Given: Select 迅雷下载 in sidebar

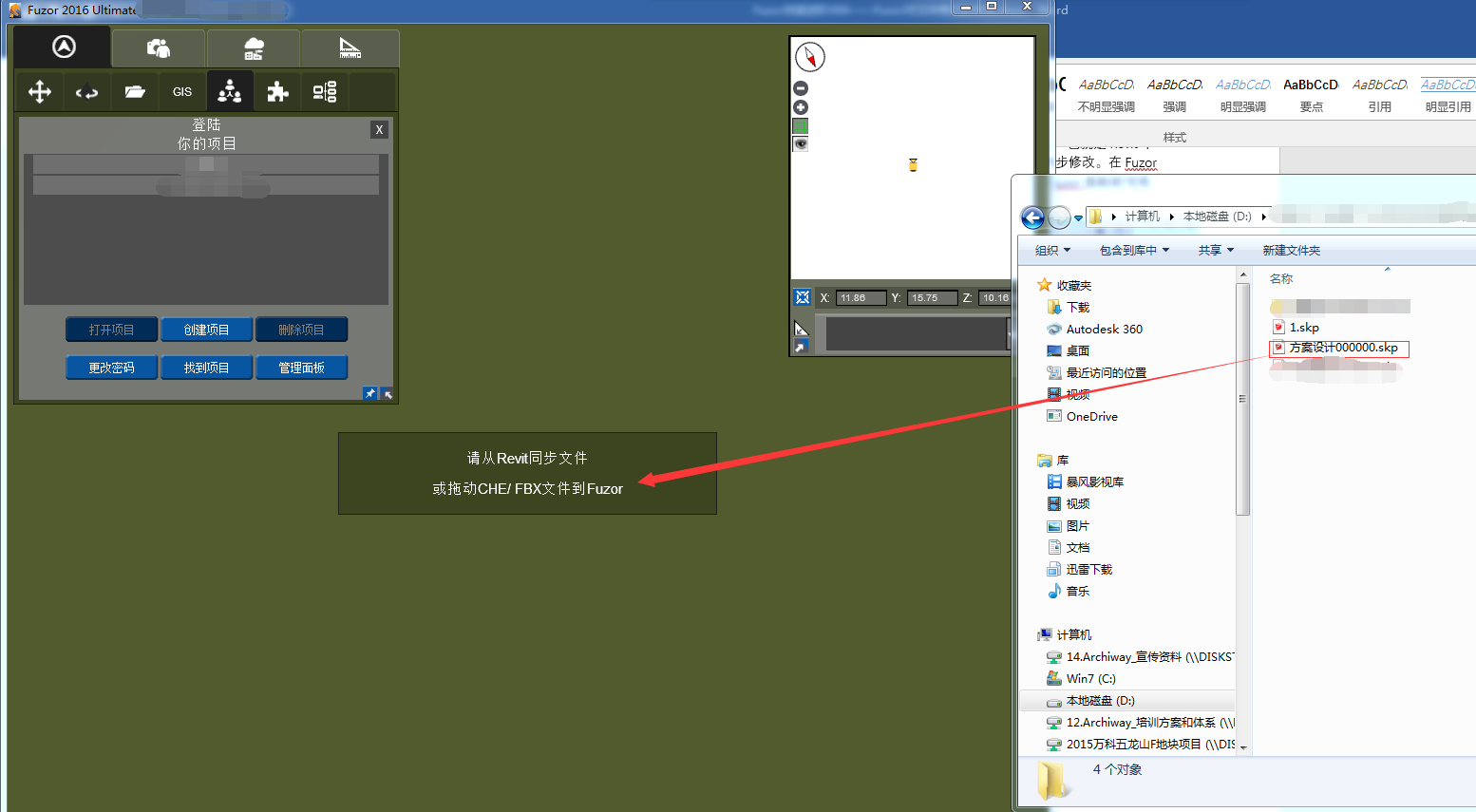Looking at the screenshot, I should coord(1088,569).
